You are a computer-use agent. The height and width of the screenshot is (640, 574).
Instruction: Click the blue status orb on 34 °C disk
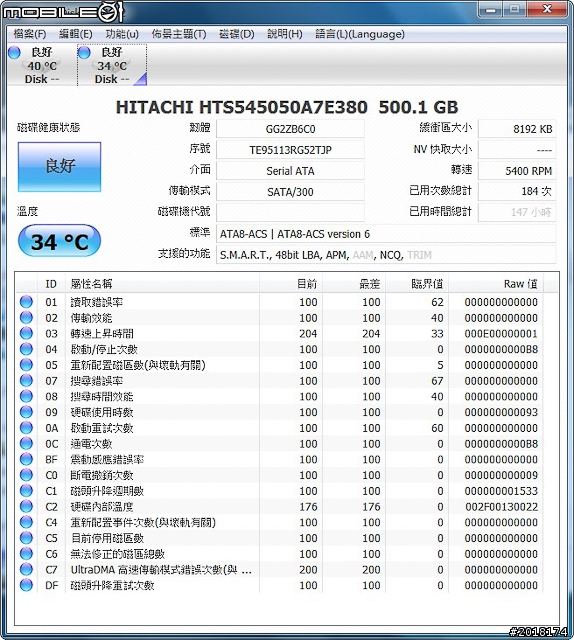[x=84, y=52]
